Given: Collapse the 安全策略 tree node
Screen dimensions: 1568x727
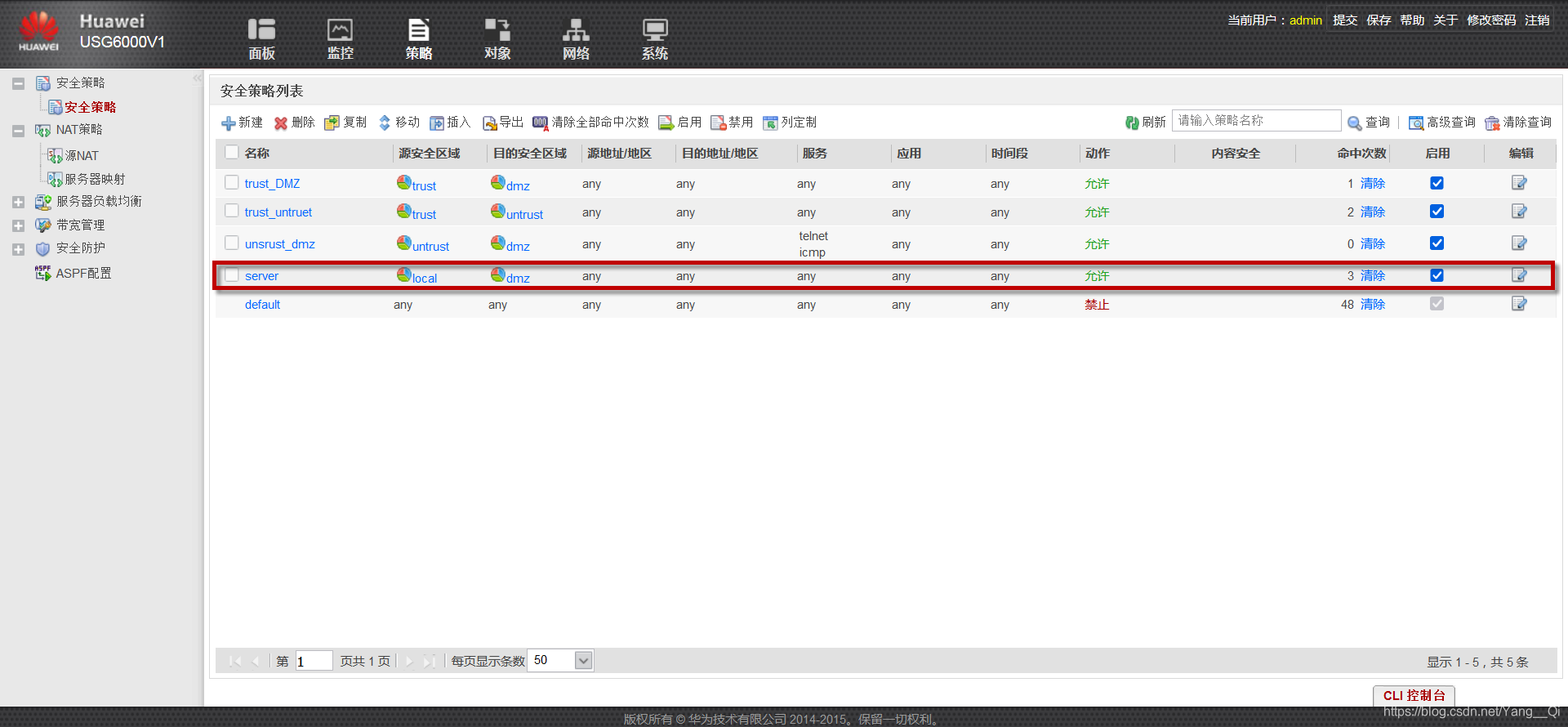Looking at the screenshot, I should click(18, 83).
